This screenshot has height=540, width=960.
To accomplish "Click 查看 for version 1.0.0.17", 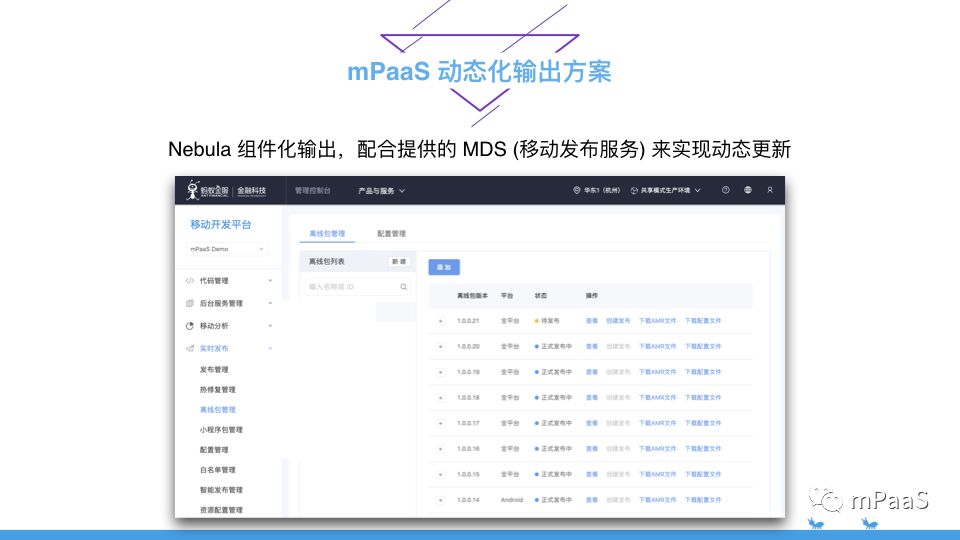I will pos(591,423).
